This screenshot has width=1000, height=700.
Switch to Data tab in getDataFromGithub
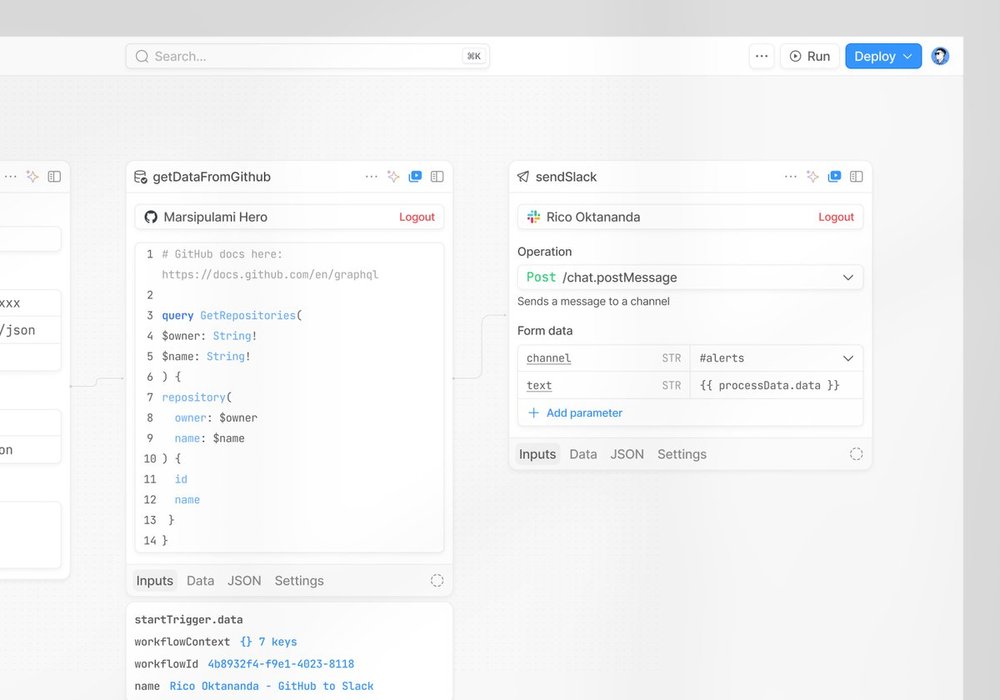tap(200, 580)
